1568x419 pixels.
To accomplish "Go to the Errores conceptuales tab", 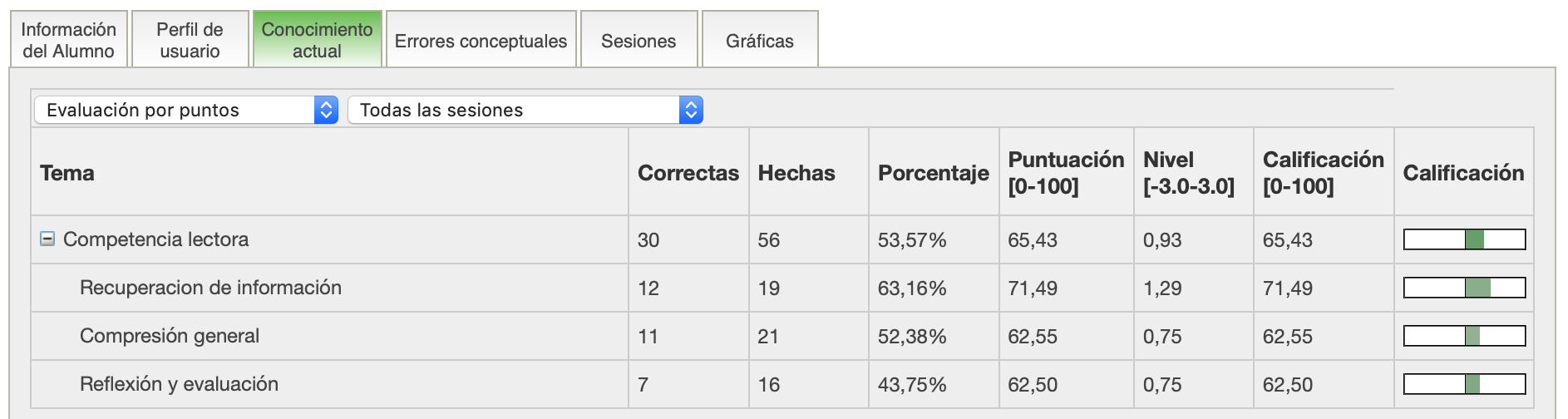I will [481, 41].
